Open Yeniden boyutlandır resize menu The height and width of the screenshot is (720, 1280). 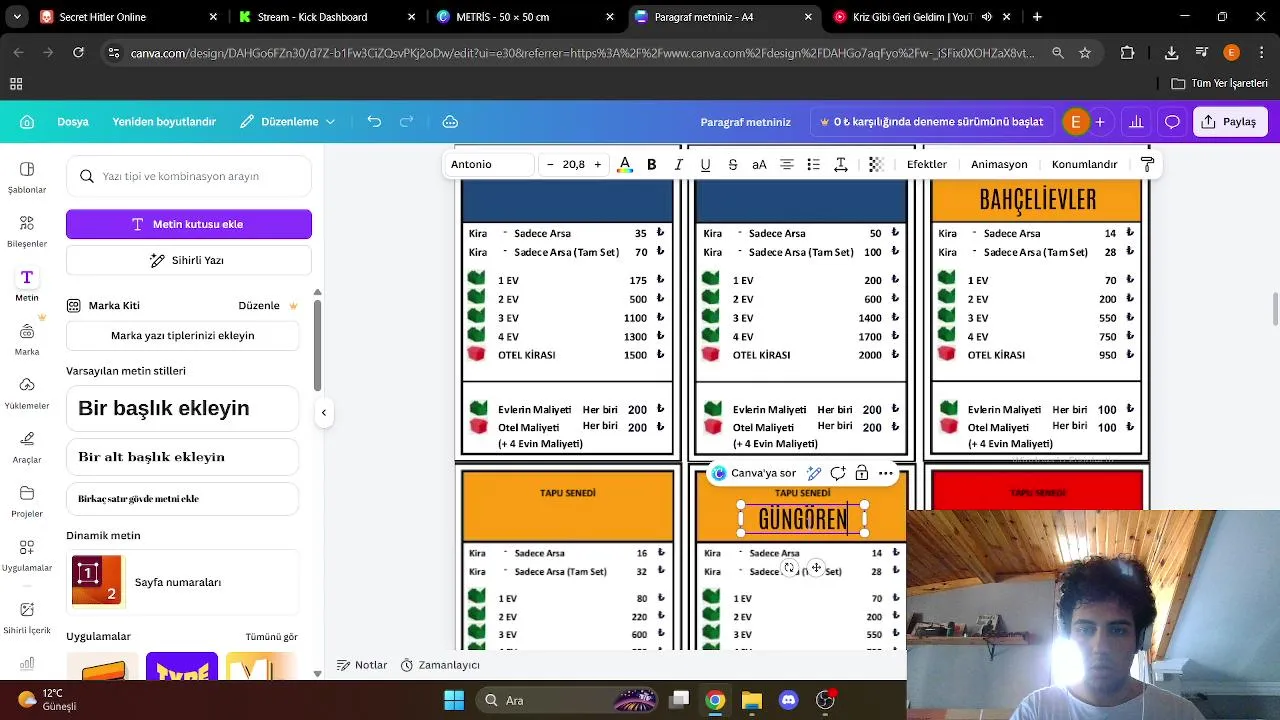(164, 122)
